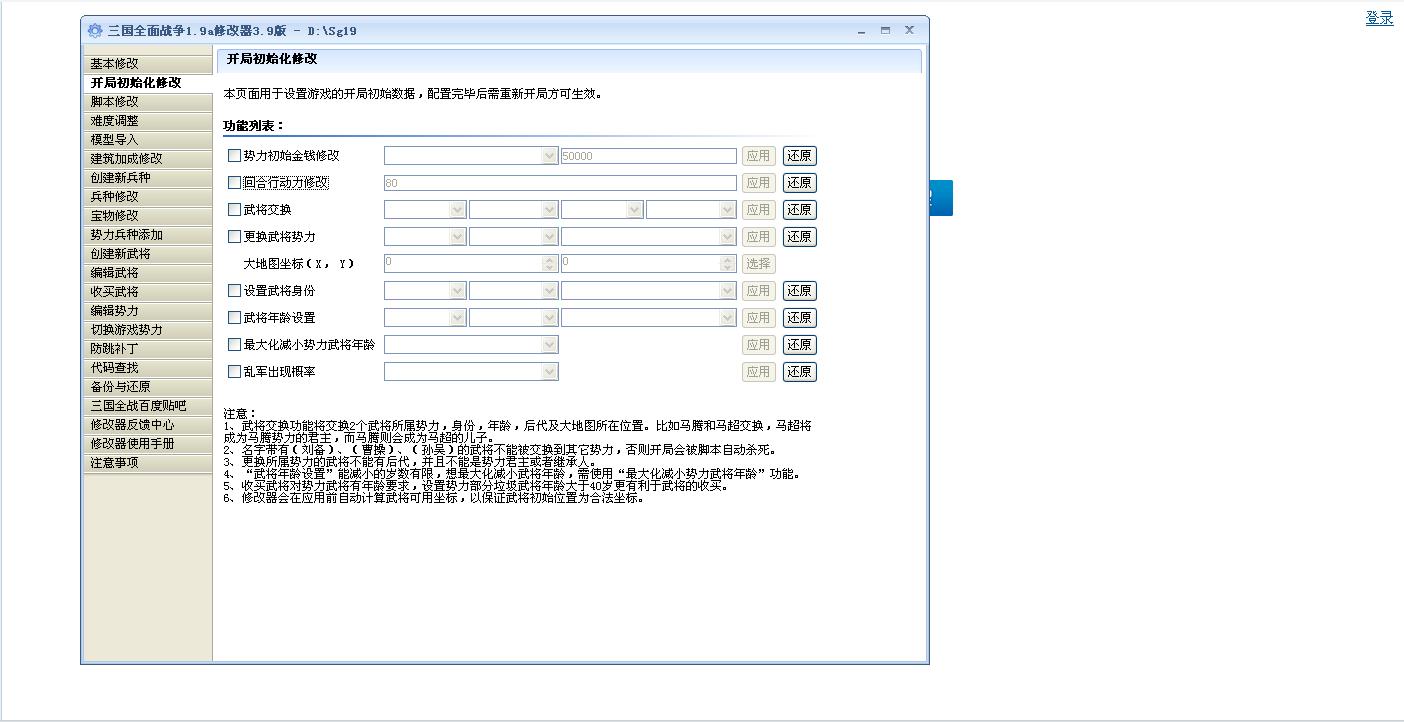Click 应用 for 势力初始金钱修改
The height and width of the screenshot is (722, 1404).
[x=759, y=155]
